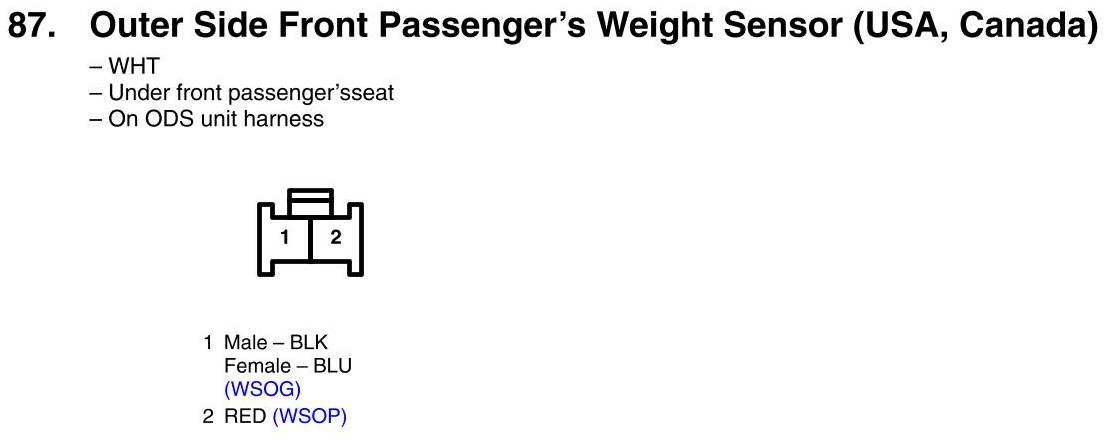This screenshot has height=447, width=1110.
Task: Click the "Female – BLU" wire entry
Action: point(288,366)
